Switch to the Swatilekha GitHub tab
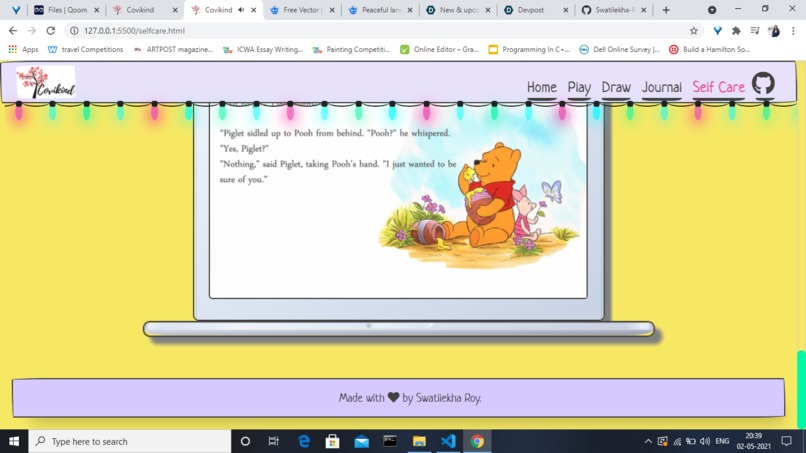Viewport: 806px width, 453px height. pyautogui.click(x=613, y=10)
